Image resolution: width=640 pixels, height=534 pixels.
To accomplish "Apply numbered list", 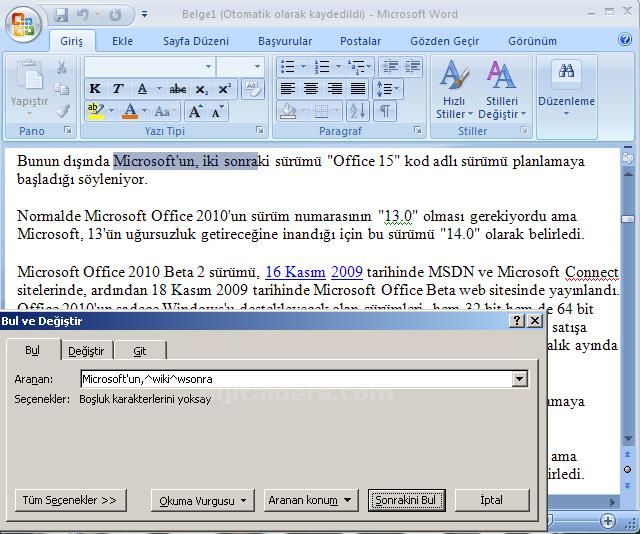I will pos(322,66).
